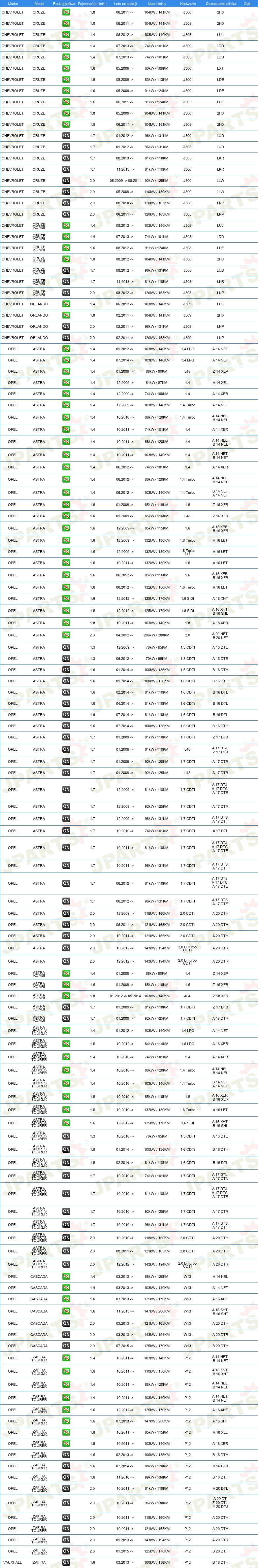Click PB fuel icon in Cruze Kombi LDE row

[66, 248]
